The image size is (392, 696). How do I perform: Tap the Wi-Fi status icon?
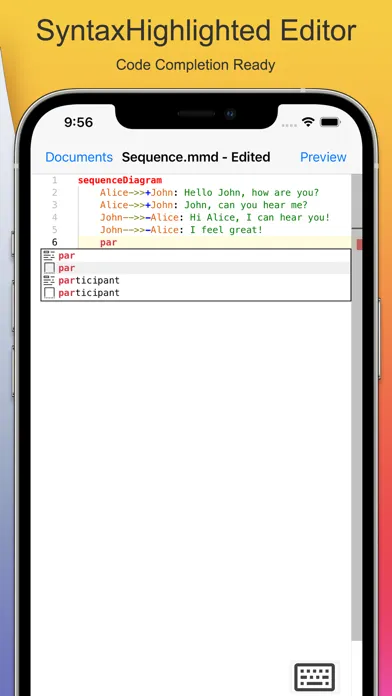point(308,122)
